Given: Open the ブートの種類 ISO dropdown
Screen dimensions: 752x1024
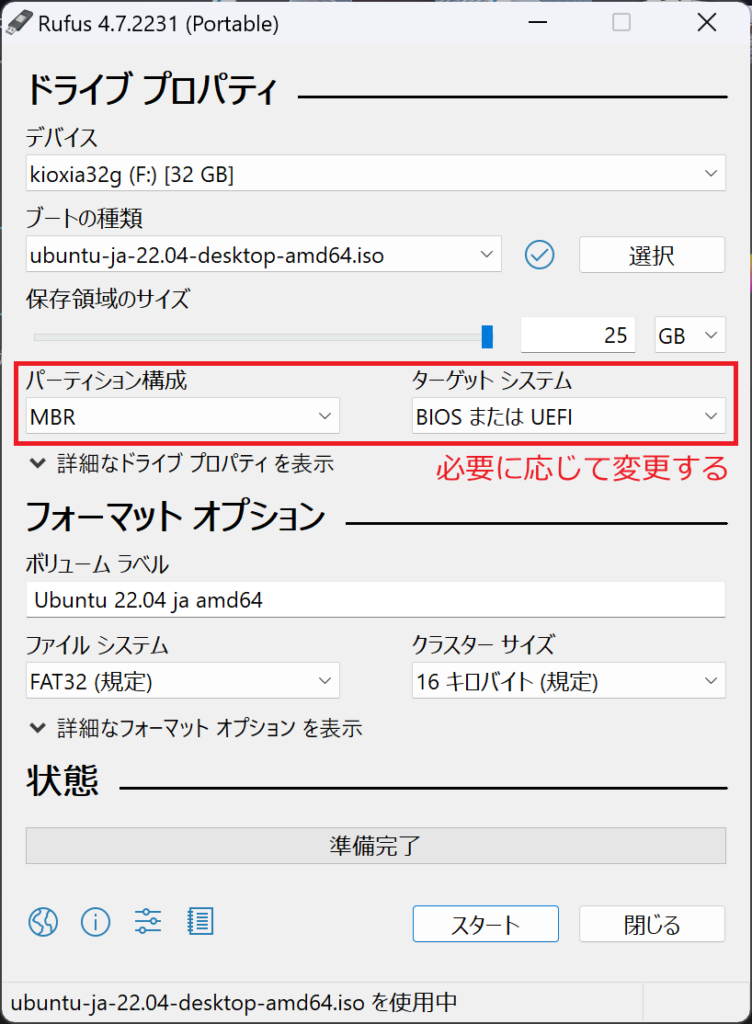Looking at the screenshot, I should [x=264, y=254].
